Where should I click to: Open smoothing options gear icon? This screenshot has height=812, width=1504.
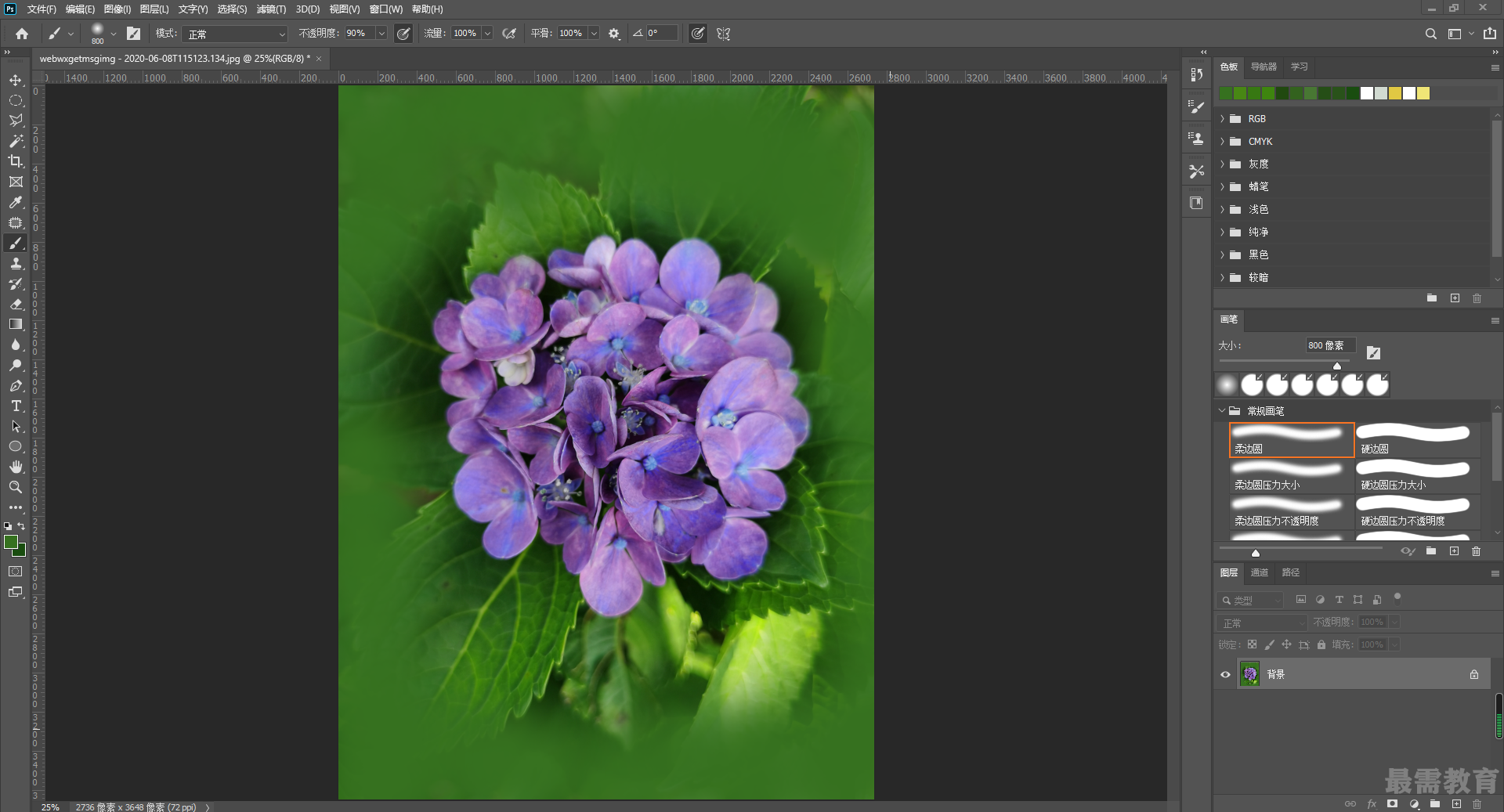(x=614, y=34)
